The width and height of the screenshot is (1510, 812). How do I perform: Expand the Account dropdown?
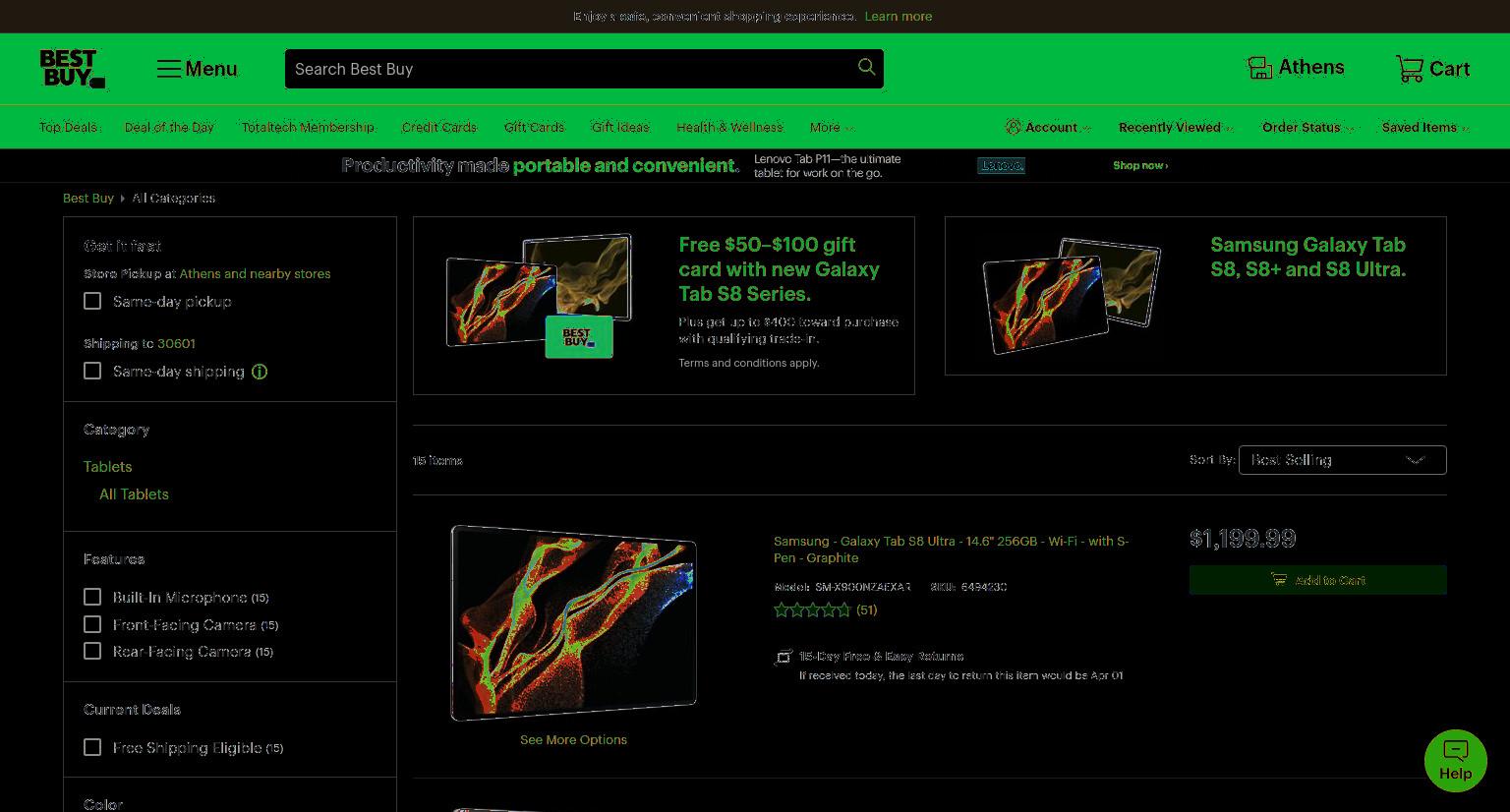click(x=1048, y=128)
